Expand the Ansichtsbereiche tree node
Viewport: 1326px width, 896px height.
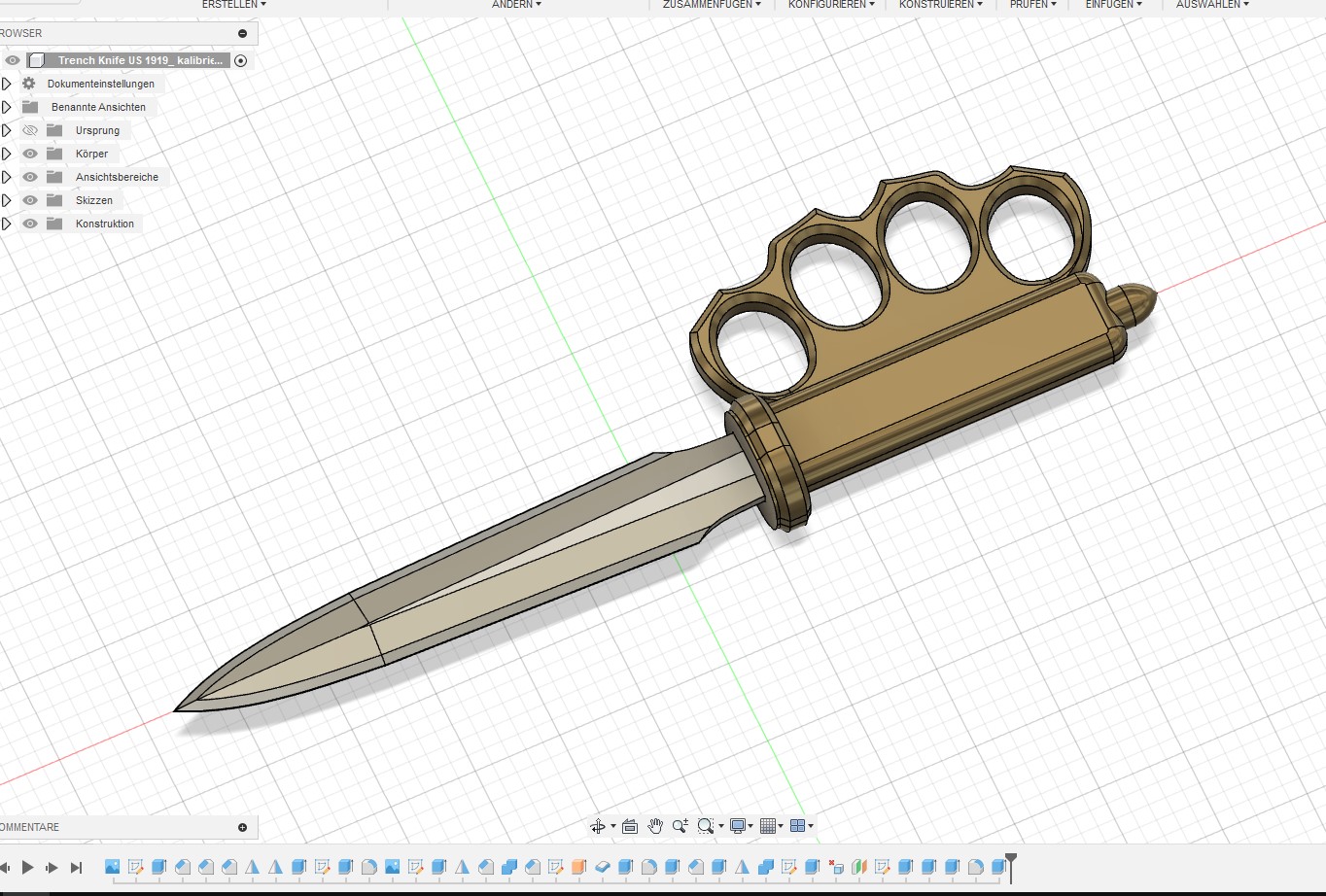coord(6,177)
